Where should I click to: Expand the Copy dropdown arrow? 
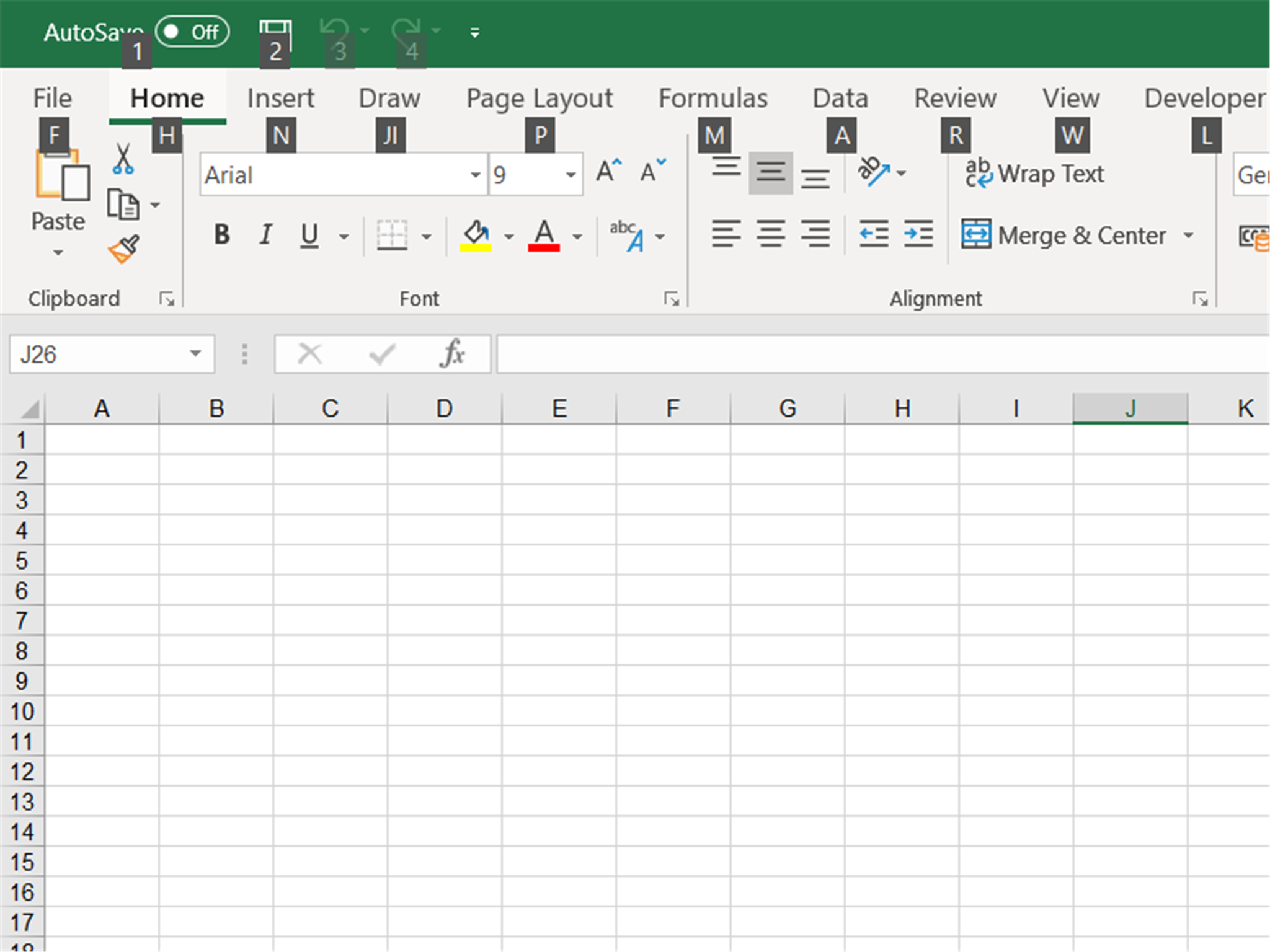pyautogui.click(x=155, y=205)
